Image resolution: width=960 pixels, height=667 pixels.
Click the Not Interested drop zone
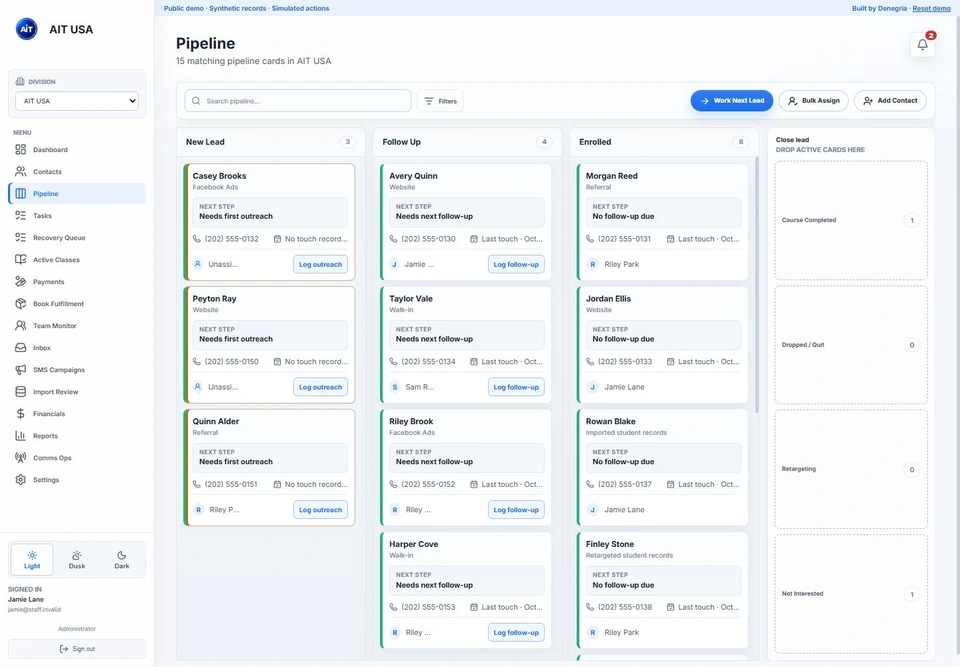tap(851, 594)
